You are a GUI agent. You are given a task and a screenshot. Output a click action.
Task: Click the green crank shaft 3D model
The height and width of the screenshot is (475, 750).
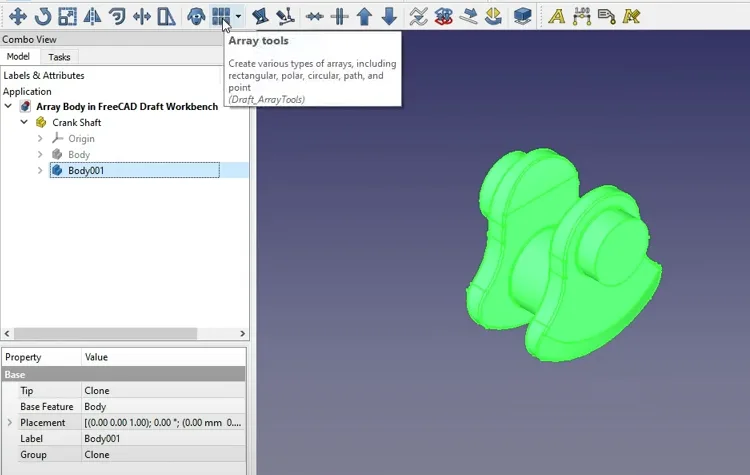click(x=563, y=254)
